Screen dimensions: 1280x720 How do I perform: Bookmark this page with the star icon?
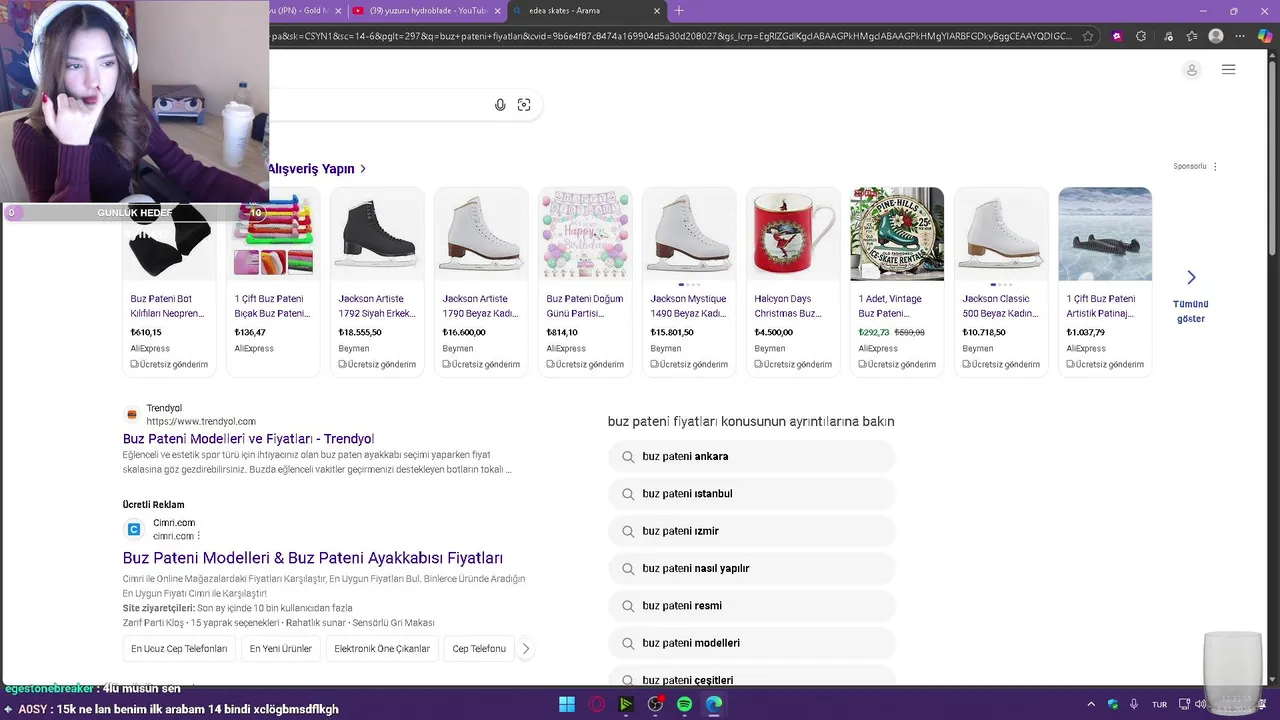[1088, 36]
